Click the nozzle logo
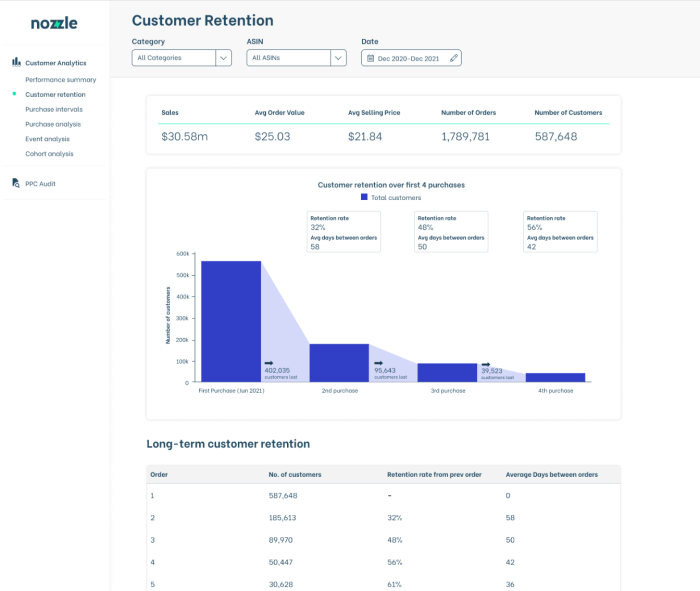 click(x=54, y=23)
